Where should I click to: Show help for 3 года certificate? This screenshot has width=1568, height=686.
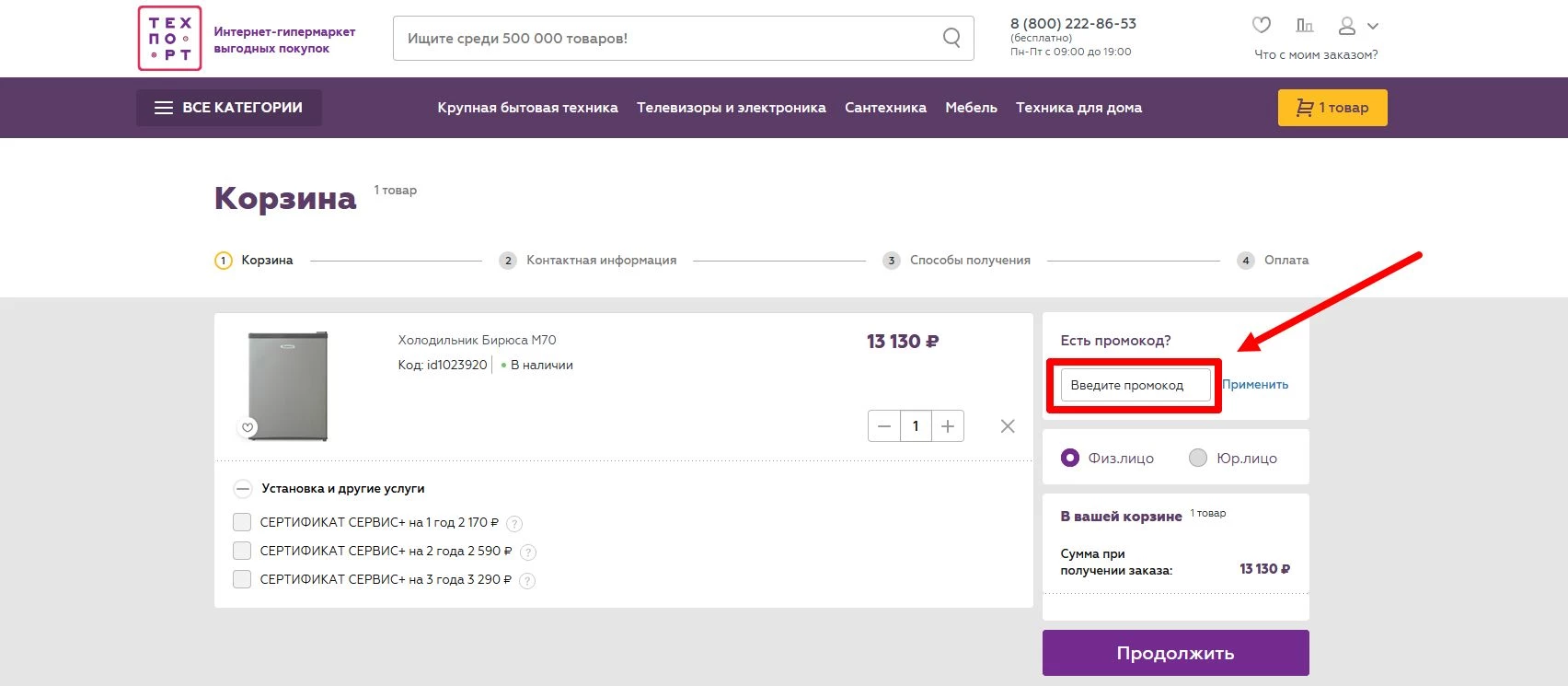(x=527, y=581)
